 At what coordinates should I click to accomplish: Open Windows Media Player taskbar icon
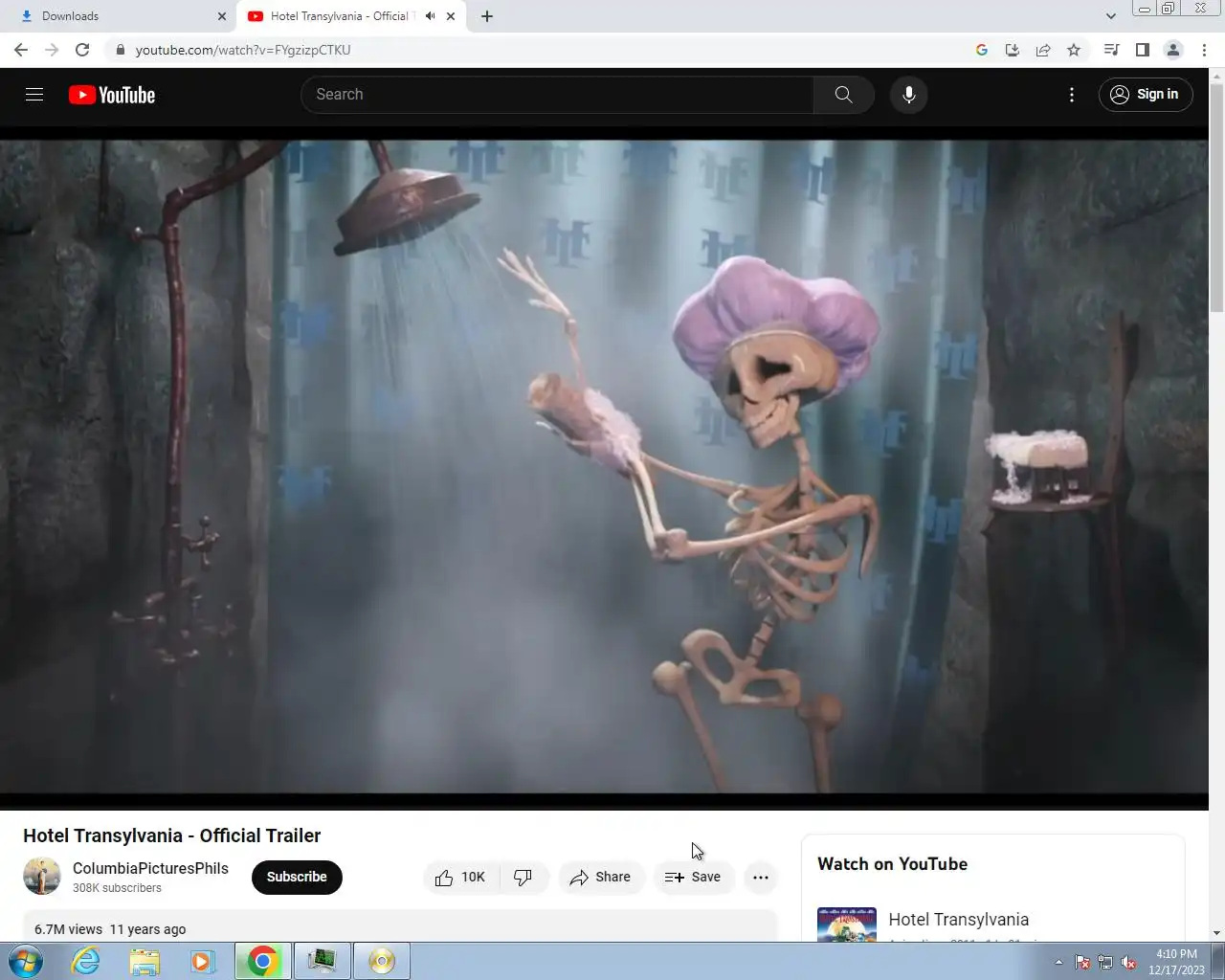pos(203,961)
